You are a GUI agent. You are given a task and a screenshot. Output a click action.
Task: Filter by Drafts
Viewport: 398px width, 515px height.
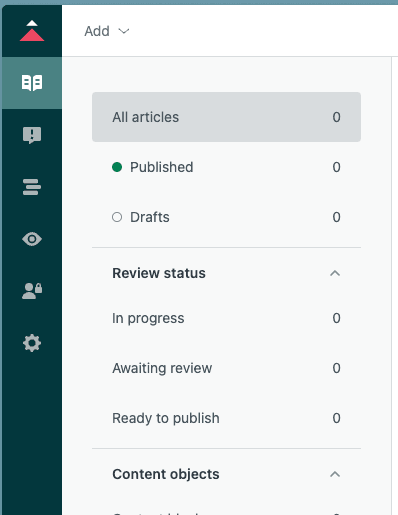(226, 217)
